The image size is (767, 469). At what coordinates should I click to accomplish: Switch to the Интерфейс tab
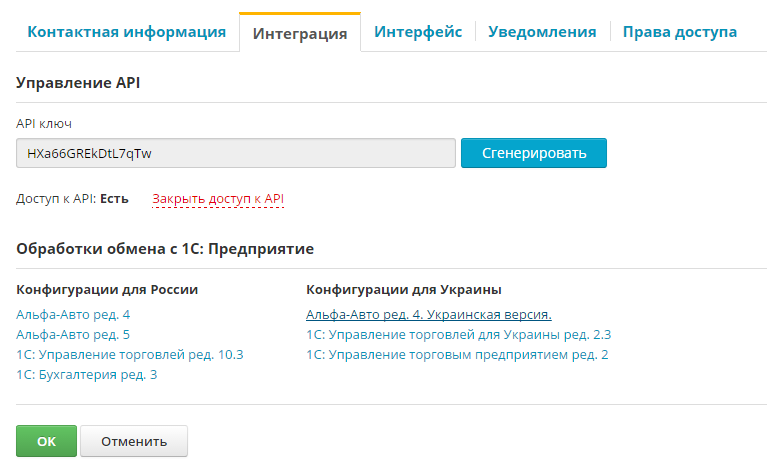tap(417, 32)
